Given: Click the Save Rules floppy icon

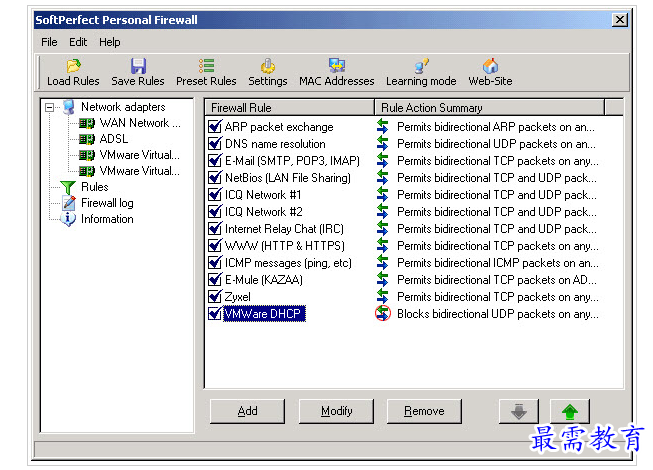Looking at the screenshot, I should pyautogui.click(x=138, y=66).
